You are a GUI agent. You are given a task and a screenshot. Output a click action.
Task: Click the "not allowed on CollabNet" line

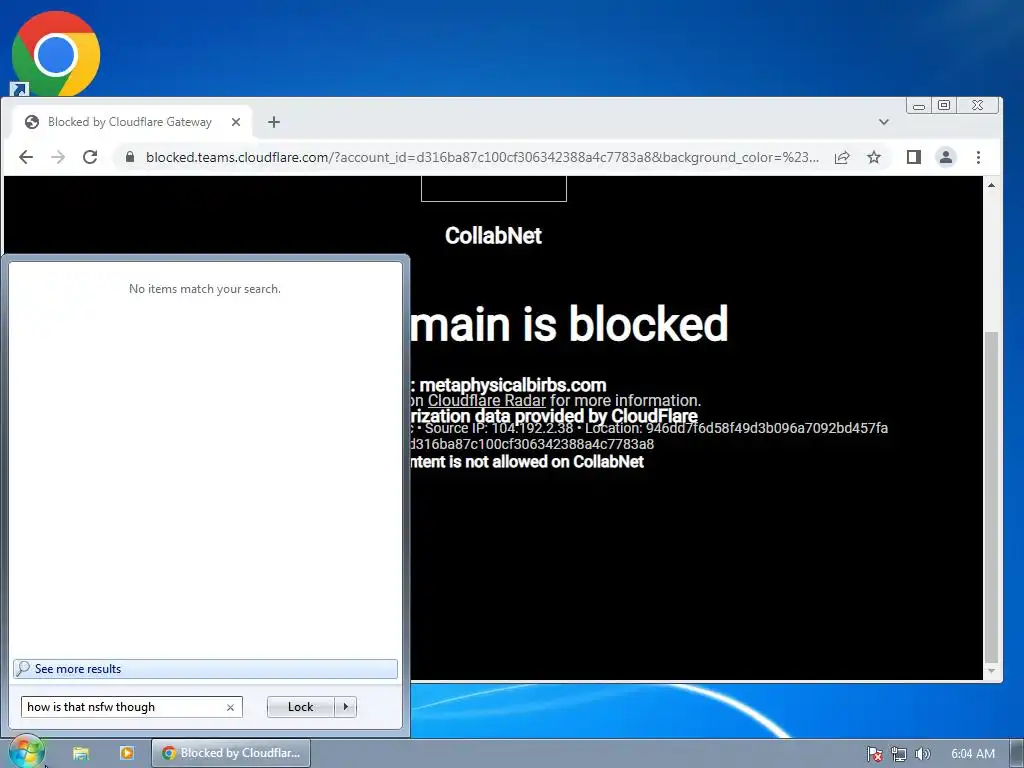(x=528, y=462)
